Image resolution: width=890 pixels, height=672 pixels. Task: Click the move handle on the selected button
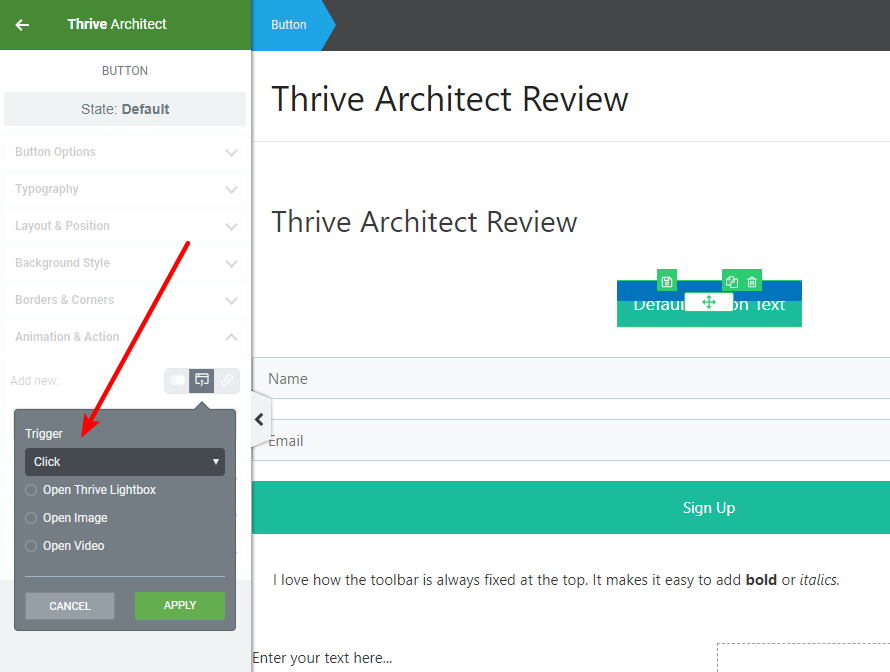click(x=708, y=302)
